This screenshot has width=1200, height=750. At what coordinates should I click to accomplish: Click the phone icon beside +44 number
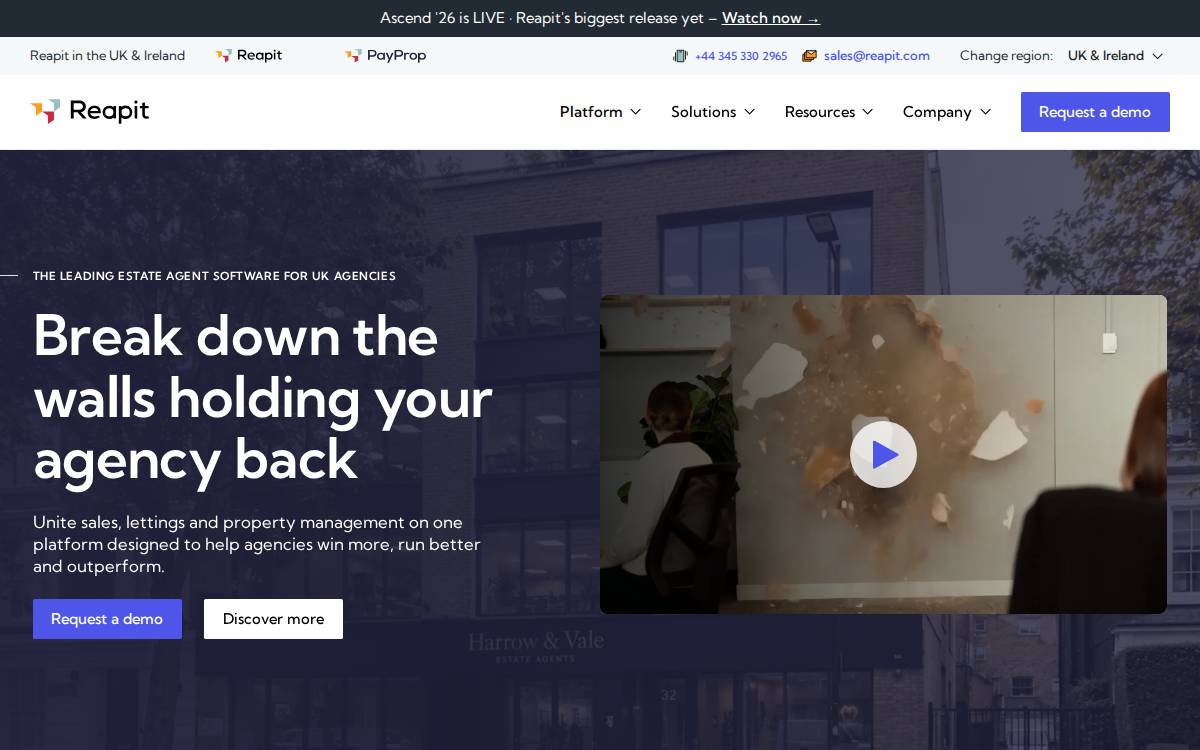coord(681,56)
